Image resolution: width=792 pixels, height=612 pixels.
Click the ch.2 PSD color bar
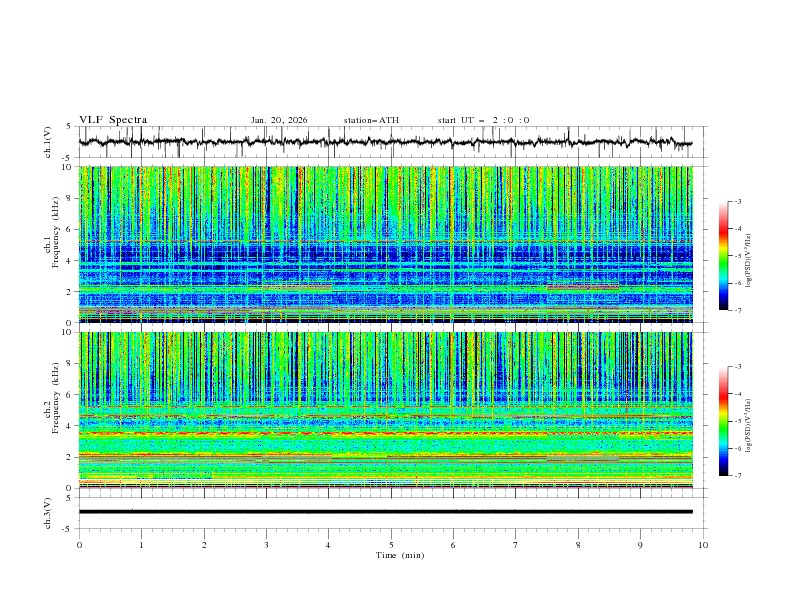(x=723, y=421)
